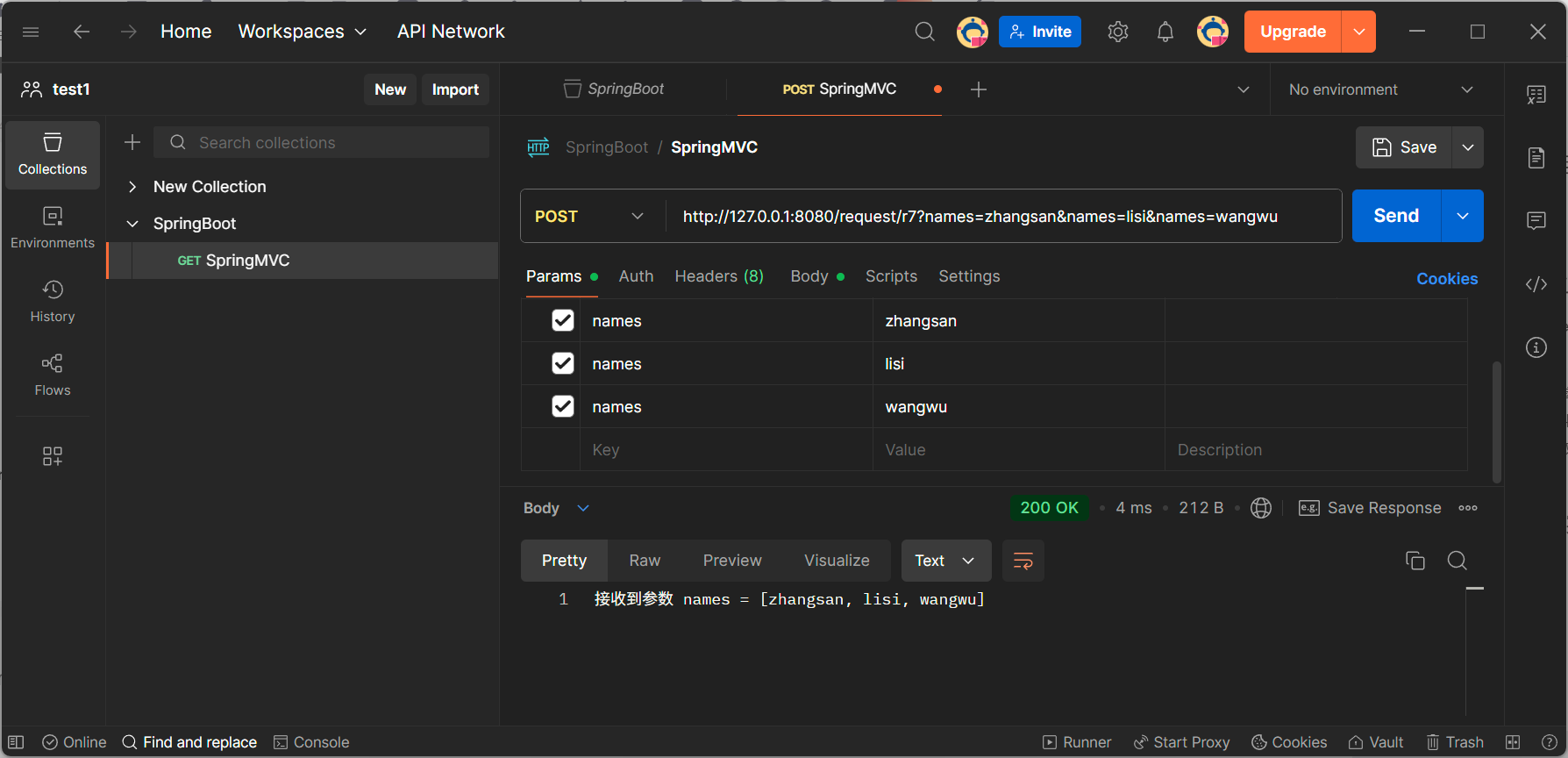1568x758 pixels.
Task: Save the request
Action: 1404,147
